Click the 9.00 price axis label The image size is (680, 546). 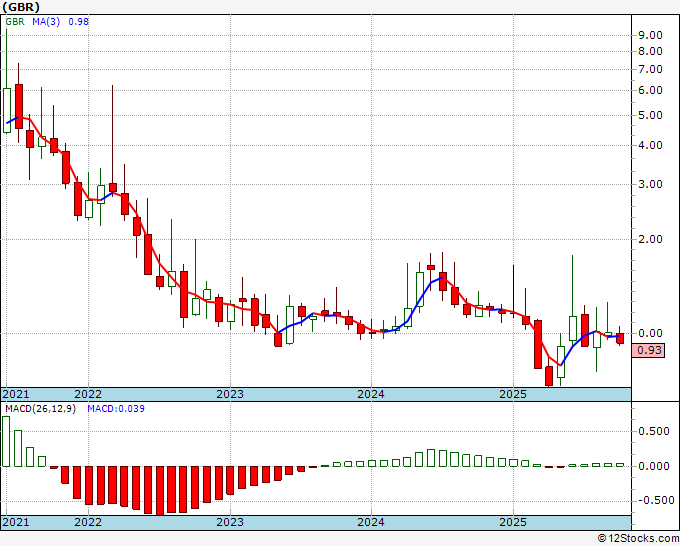[x=651, y=36]
